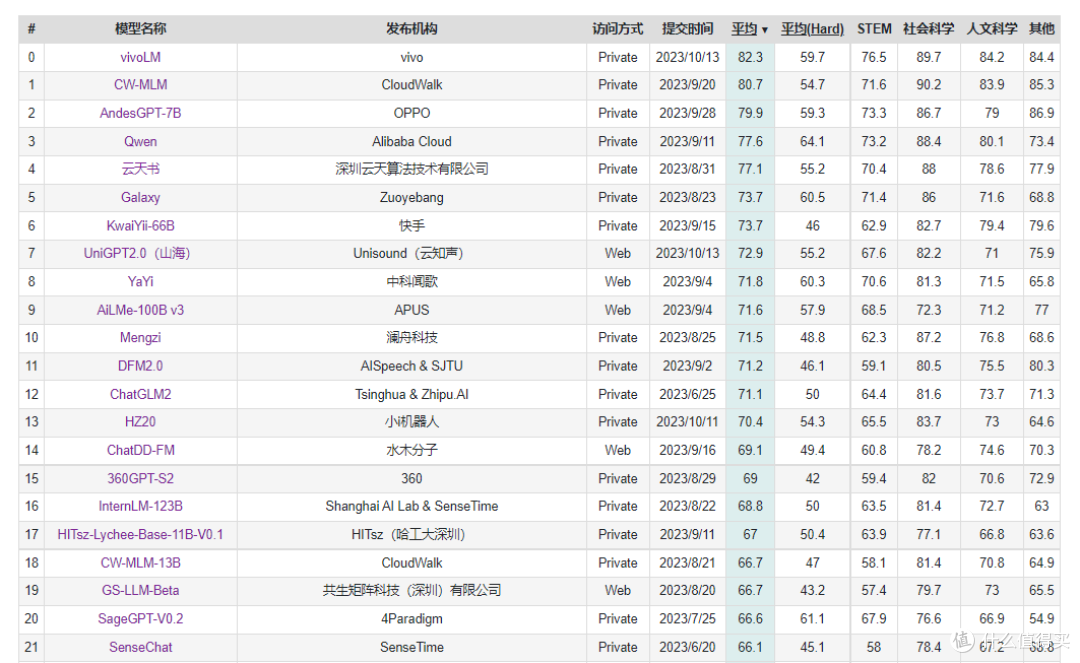Select the Tsinghua & Zhipu.AI cell

tap(411, 394)
